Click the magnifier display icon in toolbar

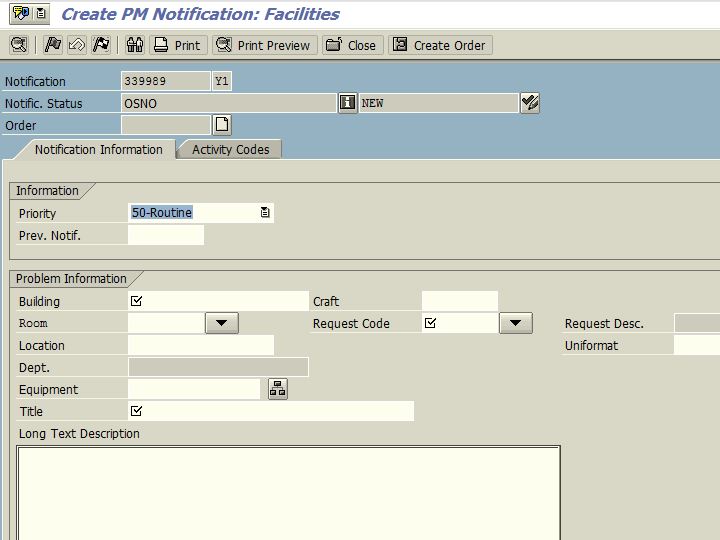point(18,45)
